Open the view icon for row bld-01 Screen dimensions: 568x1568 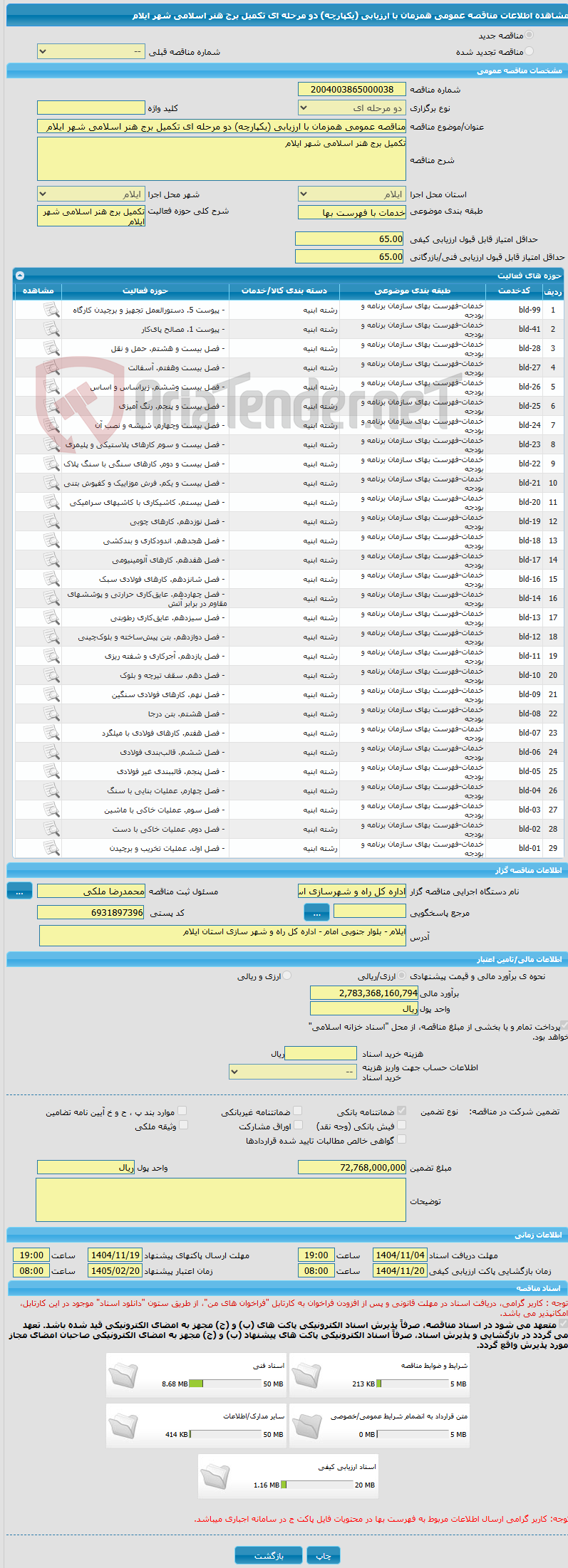51,848
